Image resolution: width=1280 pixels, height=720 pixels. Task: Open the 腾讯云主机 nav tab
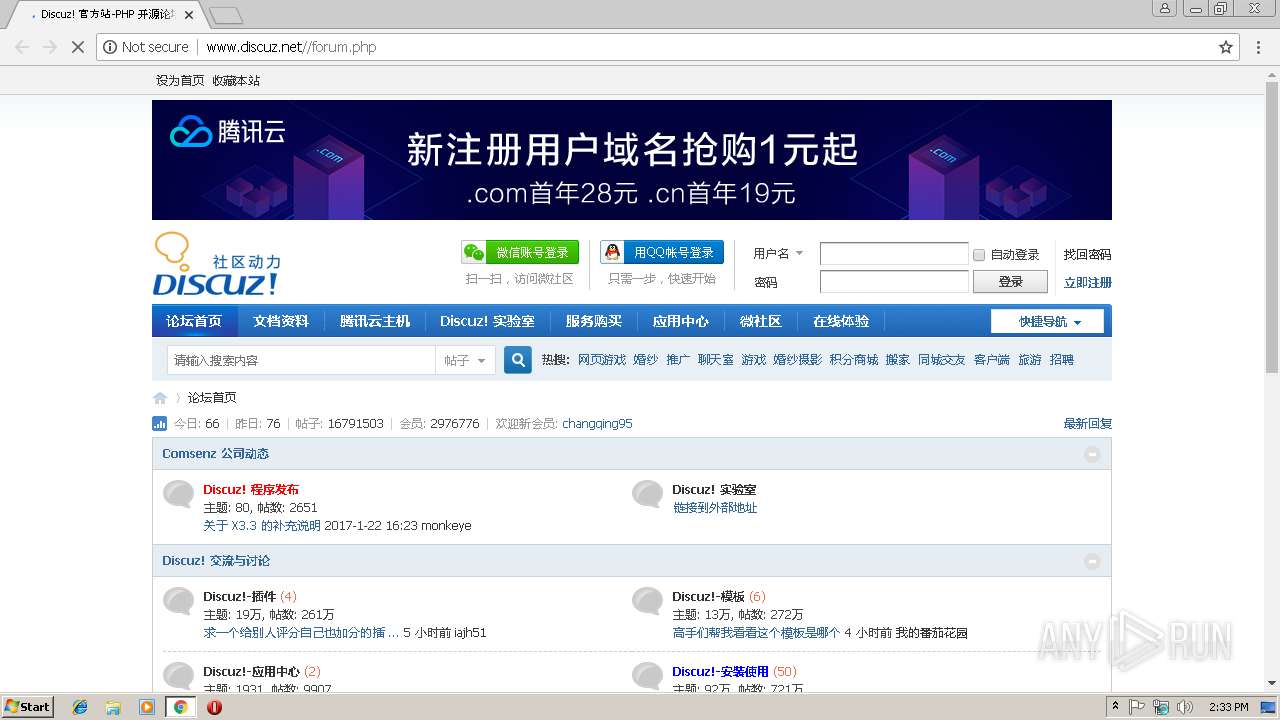click(375, 321)
